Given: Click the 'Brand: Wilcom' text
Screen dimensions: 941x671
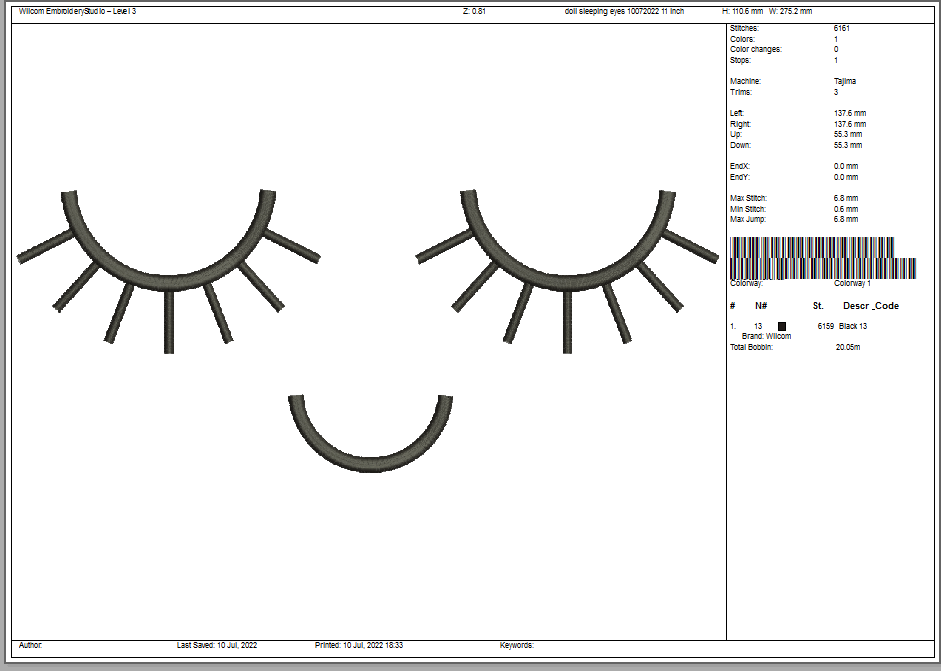Looking at the screenshot, I should 766,337.
